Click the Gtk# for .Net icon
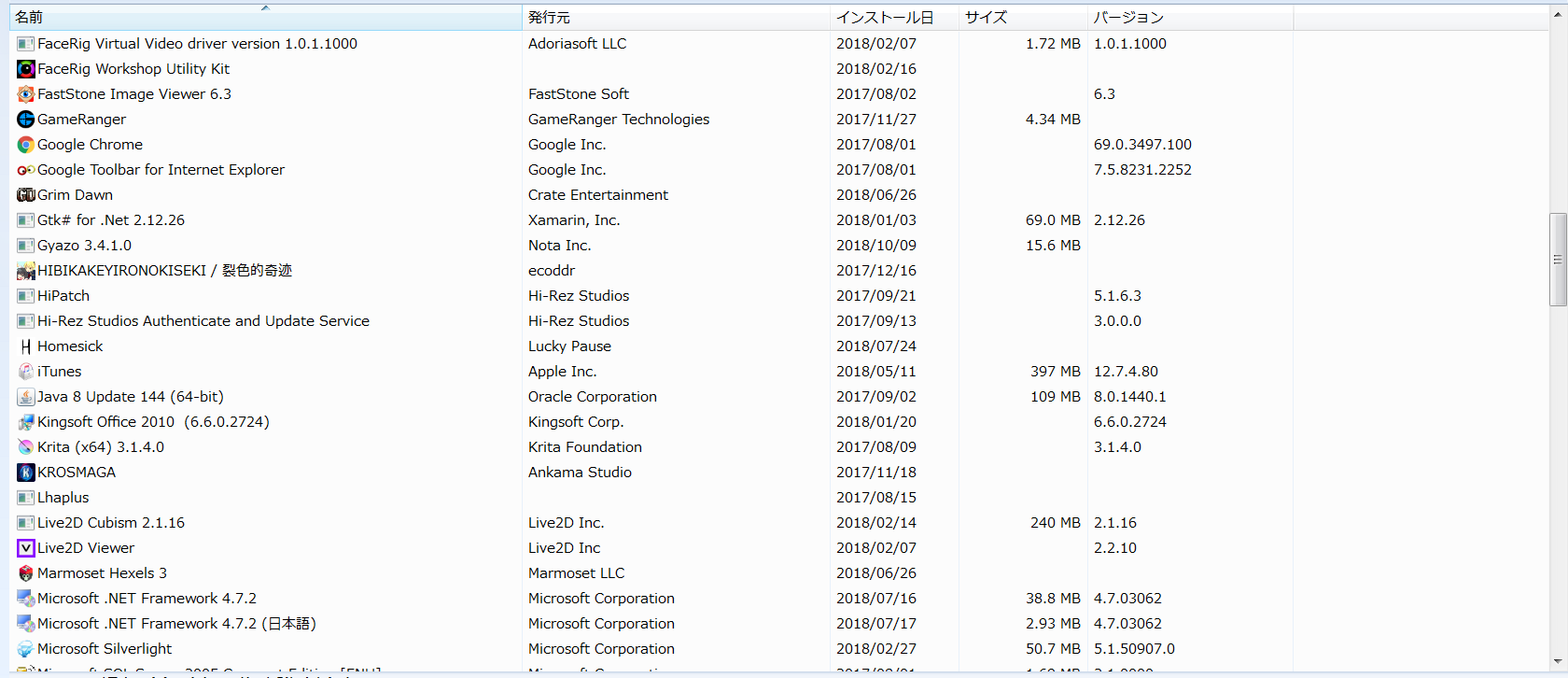The height and width of the screenshot is (678, 1568). (26, 220)
